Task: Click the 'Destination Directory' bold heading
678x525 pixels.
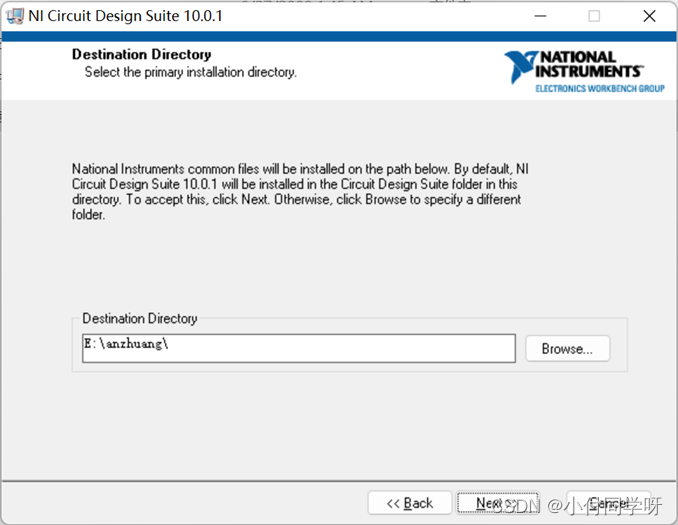Action: coord(142,54)
